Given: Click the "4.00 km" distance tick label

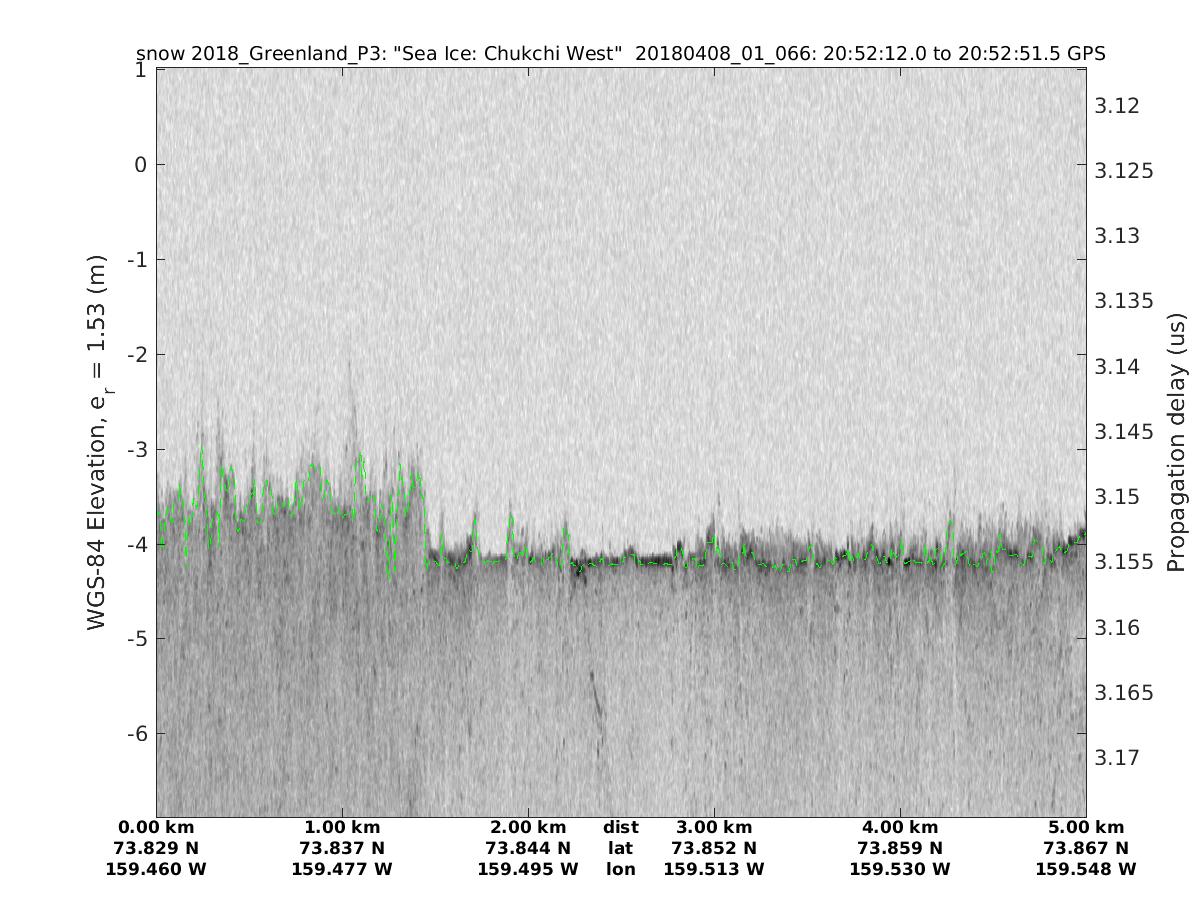Looking at the screenshot, I should click(900, 827).
